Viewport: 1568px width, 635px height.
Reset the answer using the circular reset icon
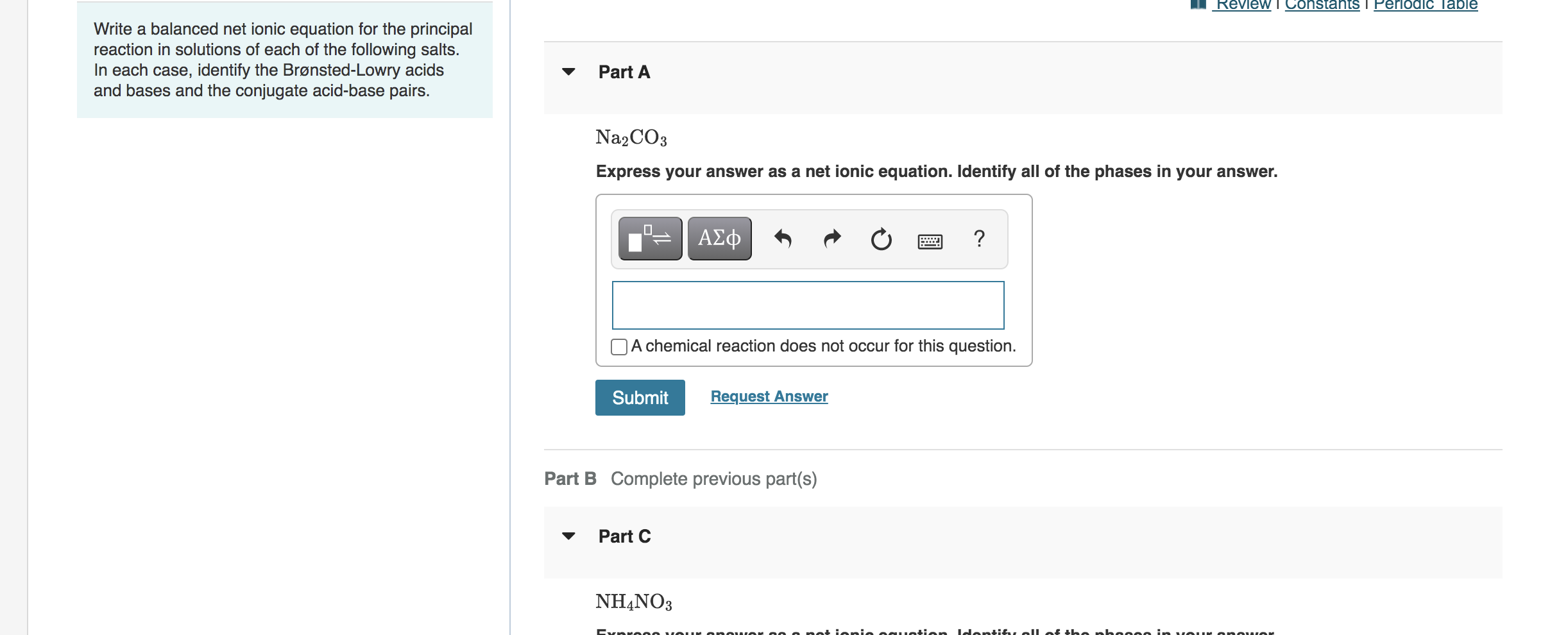tap(880, 239)
